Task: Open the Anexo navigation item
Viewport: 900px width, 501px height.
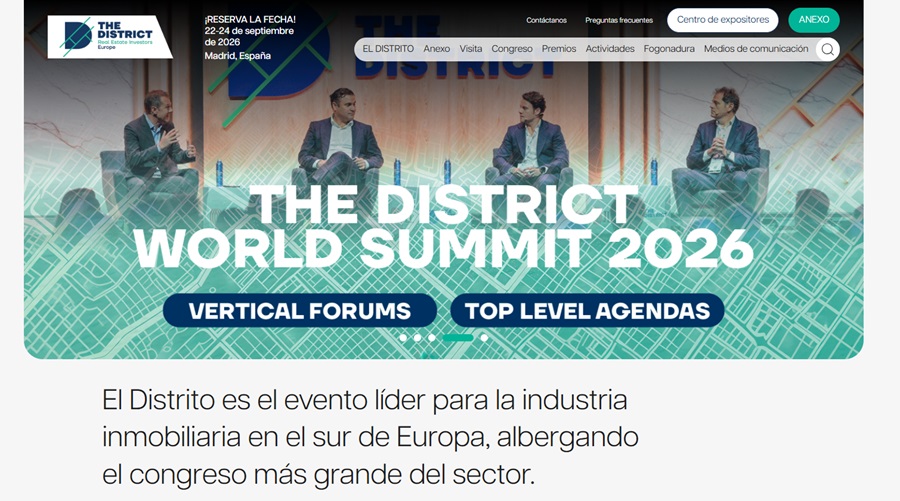Action: (x=436, y=49)
